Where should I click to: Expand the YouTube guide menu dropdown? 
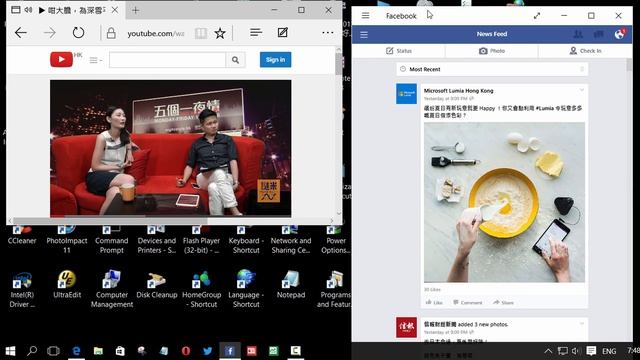pyautogui.click(x=96, y=60)
